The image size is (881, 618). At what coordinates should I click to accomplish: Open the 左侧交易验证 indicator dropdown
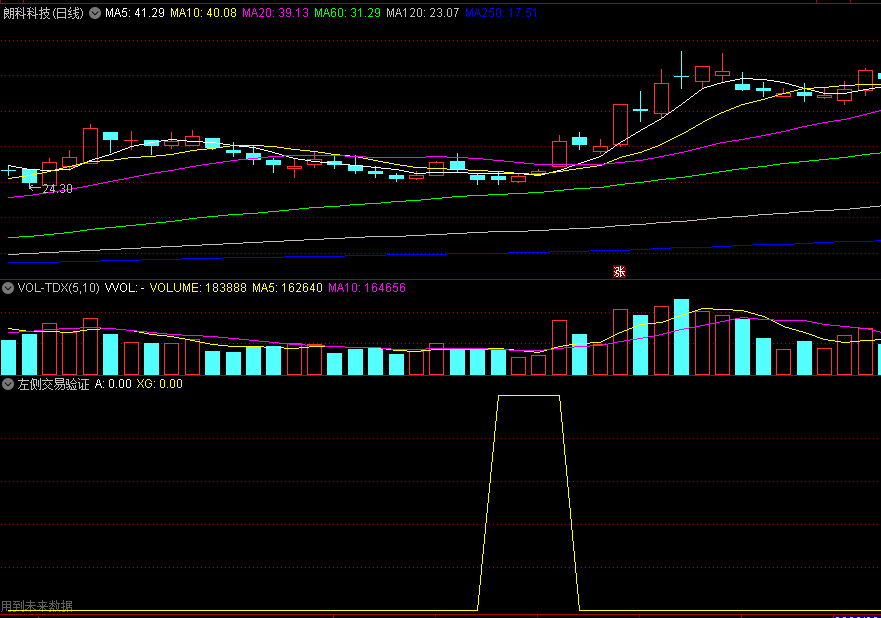coord(8,384)
